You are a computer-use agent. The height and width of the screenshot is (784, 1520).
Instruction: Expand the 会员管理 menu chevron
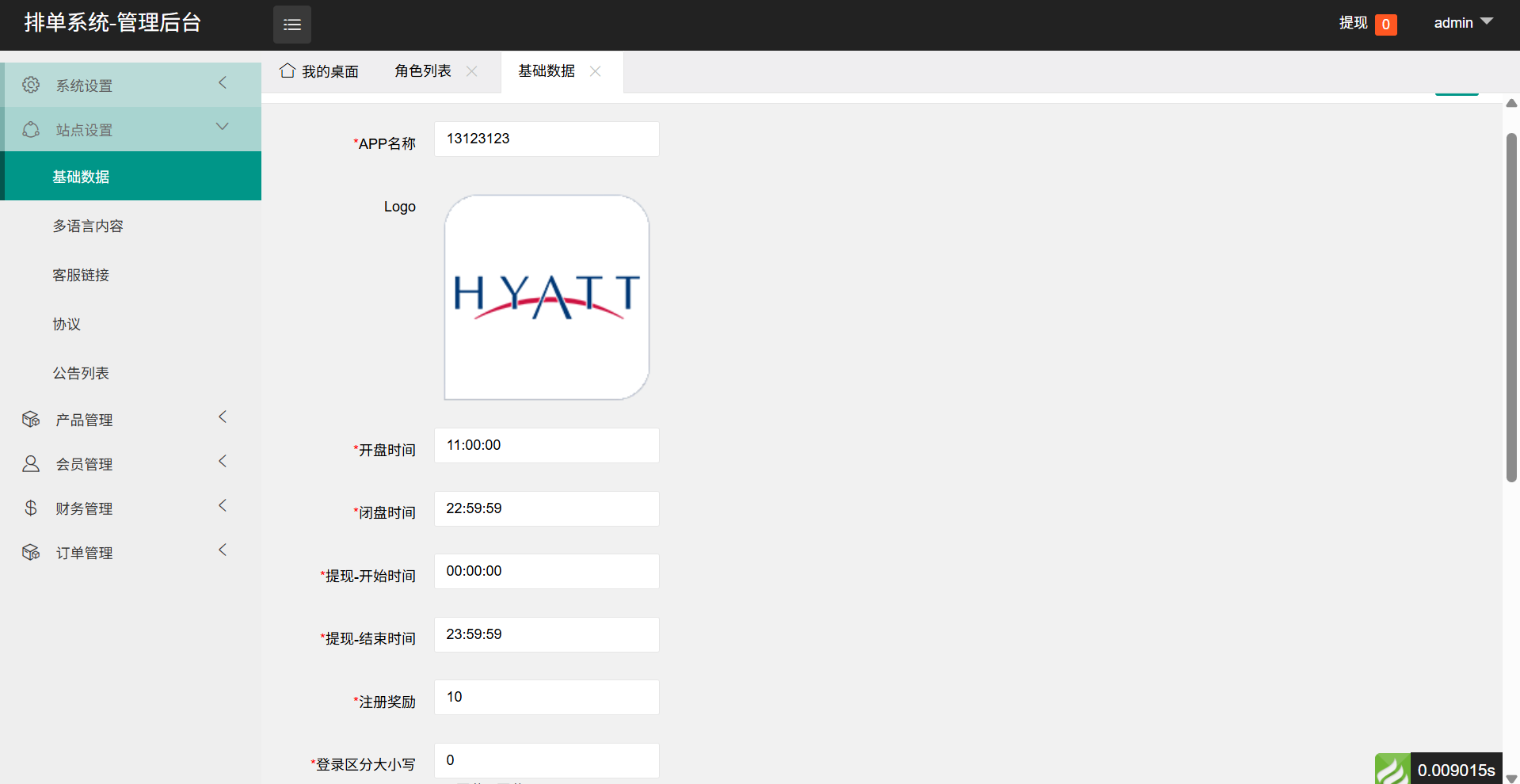(223, 461)
